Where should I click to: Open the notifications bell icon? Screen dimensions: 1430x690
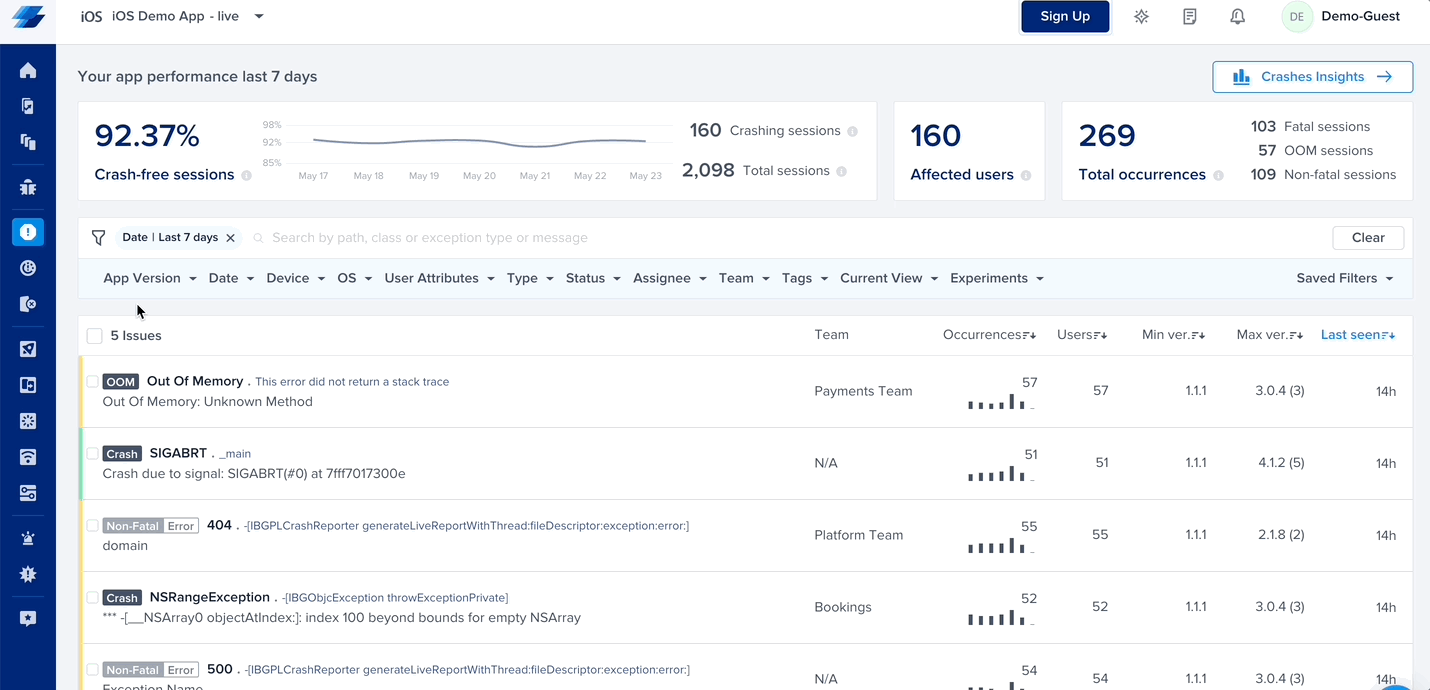coord(1237,17)
